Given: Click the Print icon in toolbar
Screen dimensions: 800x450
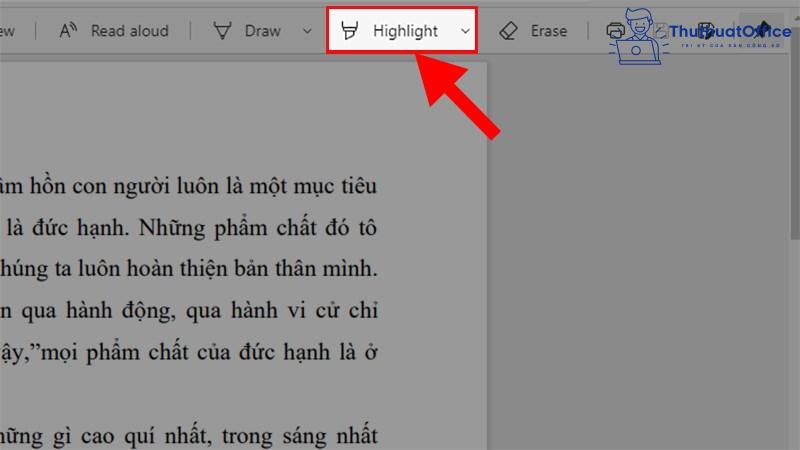Looking at the screenshot, I should pyautogui.click(x=615, y=31).
